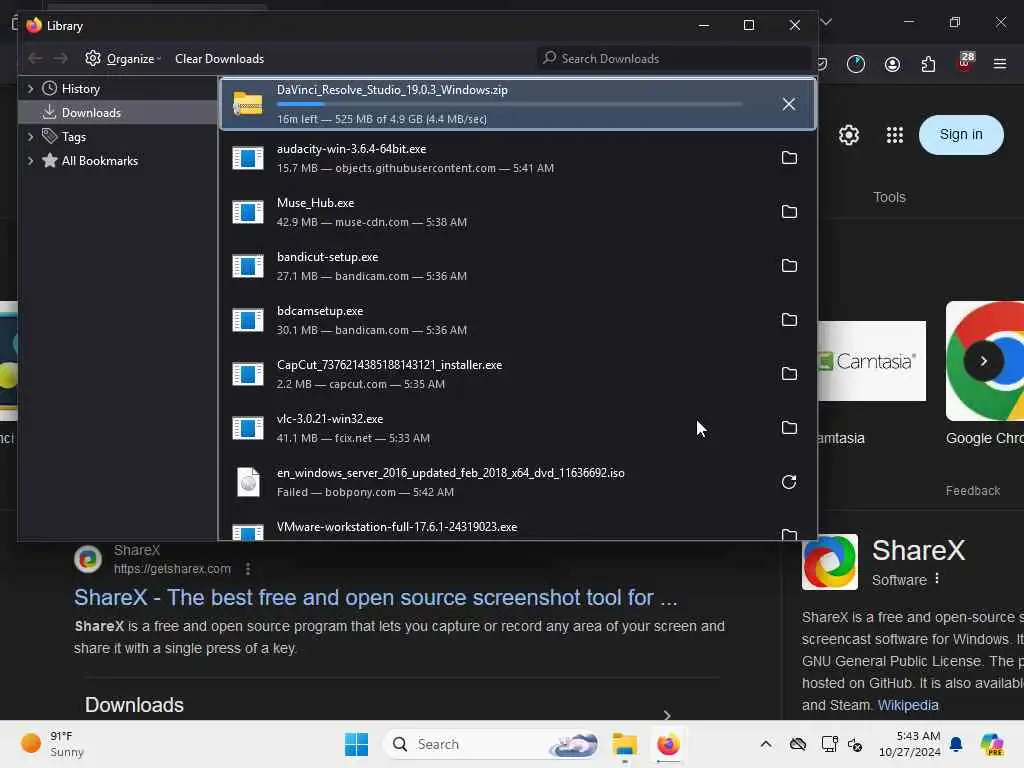This screenshot has height=768, width=1024.
Task: Open containing folder for vlc-3.0.21-win32.exe
Action: point(789,428)
